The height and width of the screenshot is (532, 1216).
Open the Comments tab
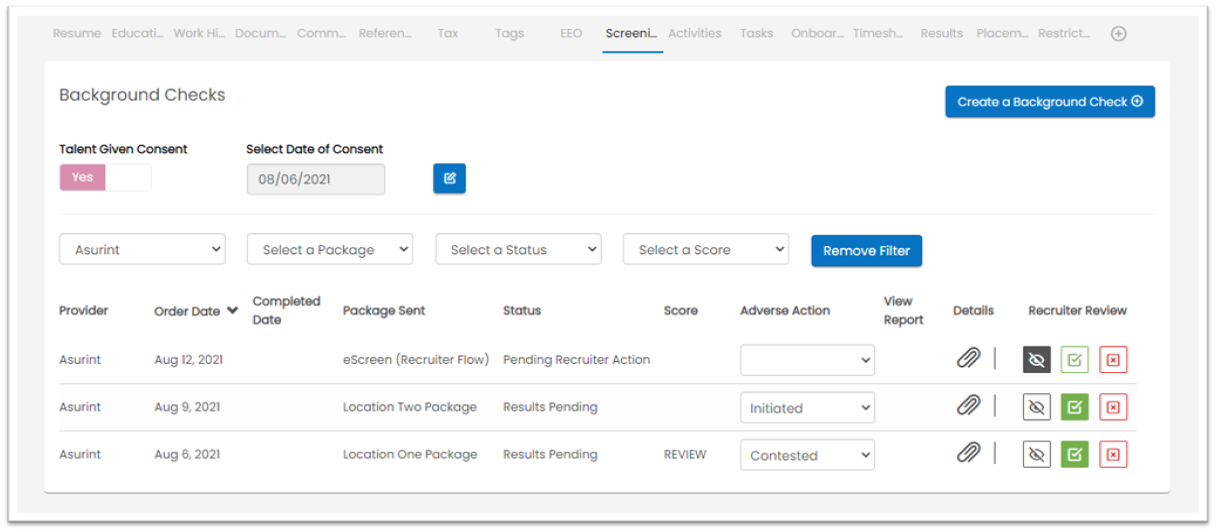click(x=322, y=33)
